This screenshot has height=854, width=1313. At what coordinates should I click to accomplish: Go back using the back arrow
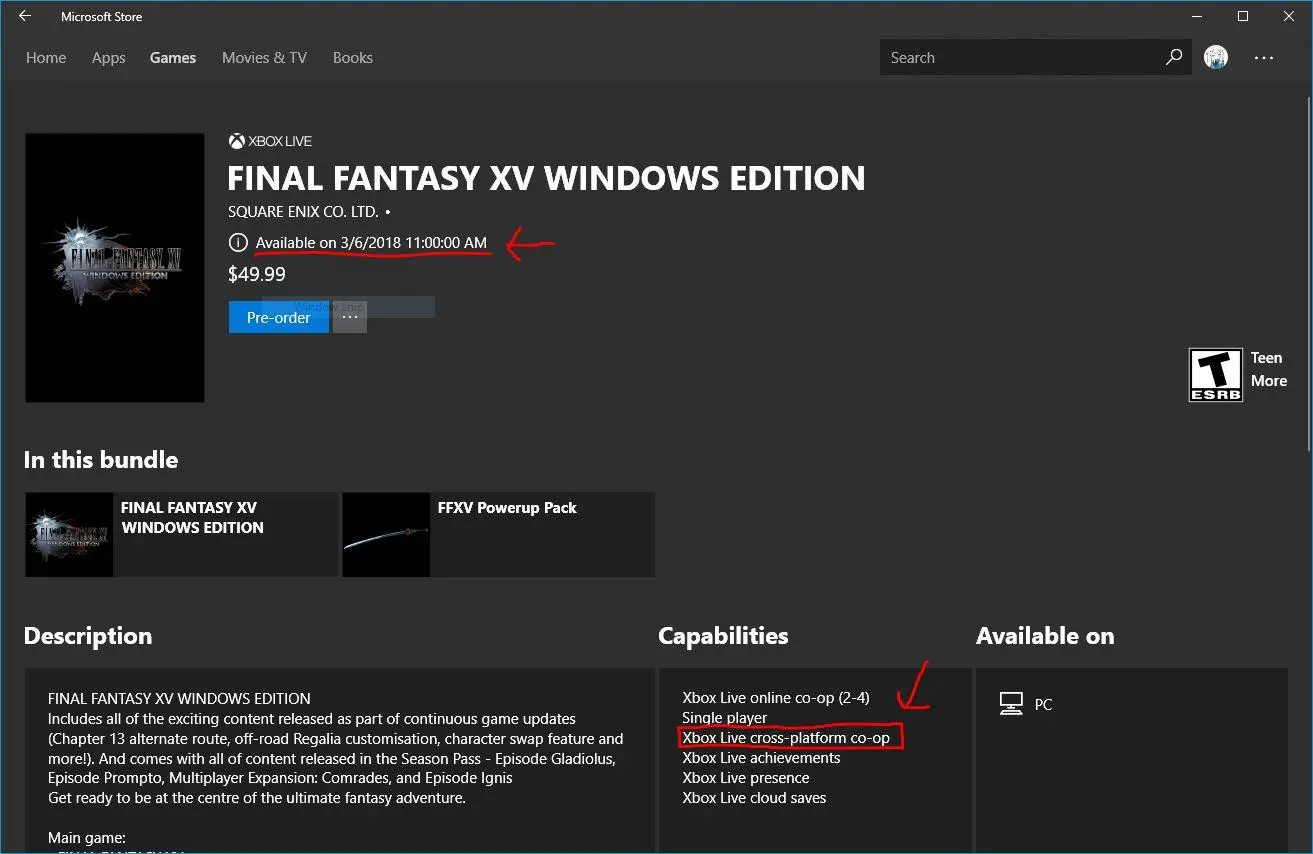pos(25,16)
